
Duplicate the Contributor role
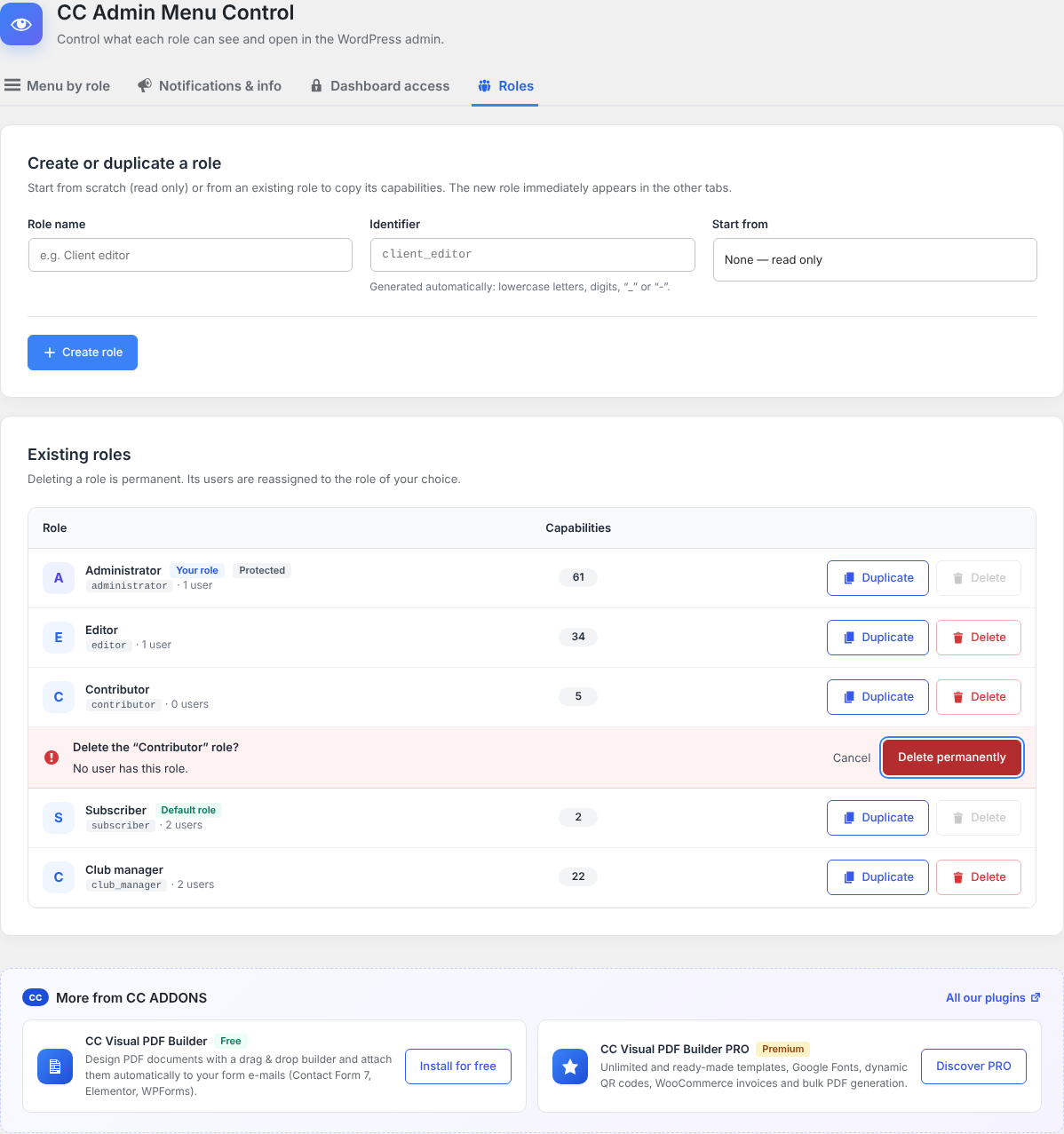877,697
